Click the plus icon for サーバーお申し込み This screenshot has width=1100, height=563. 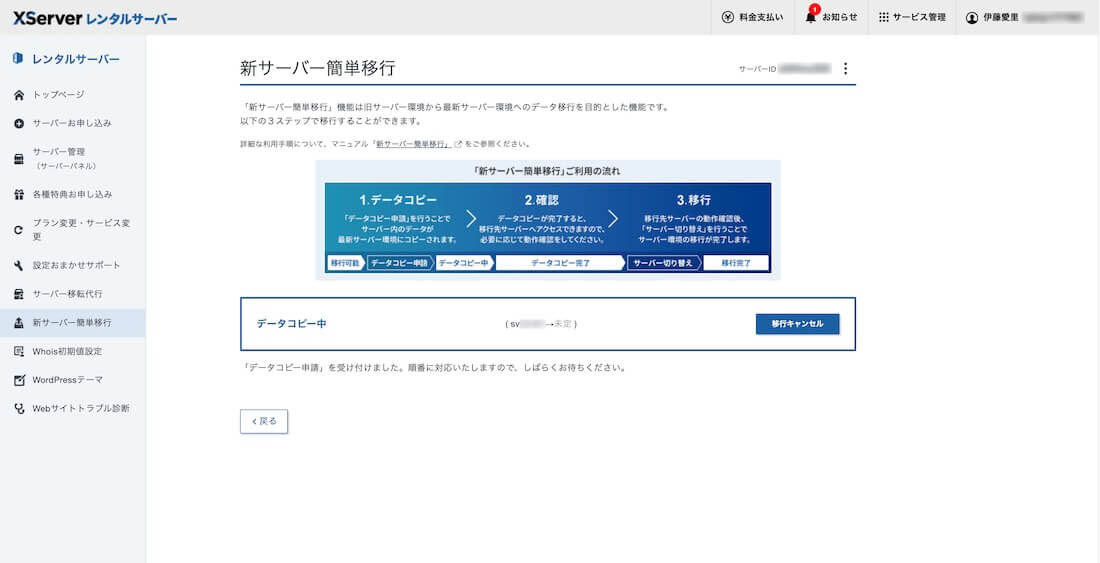(19, 123)
